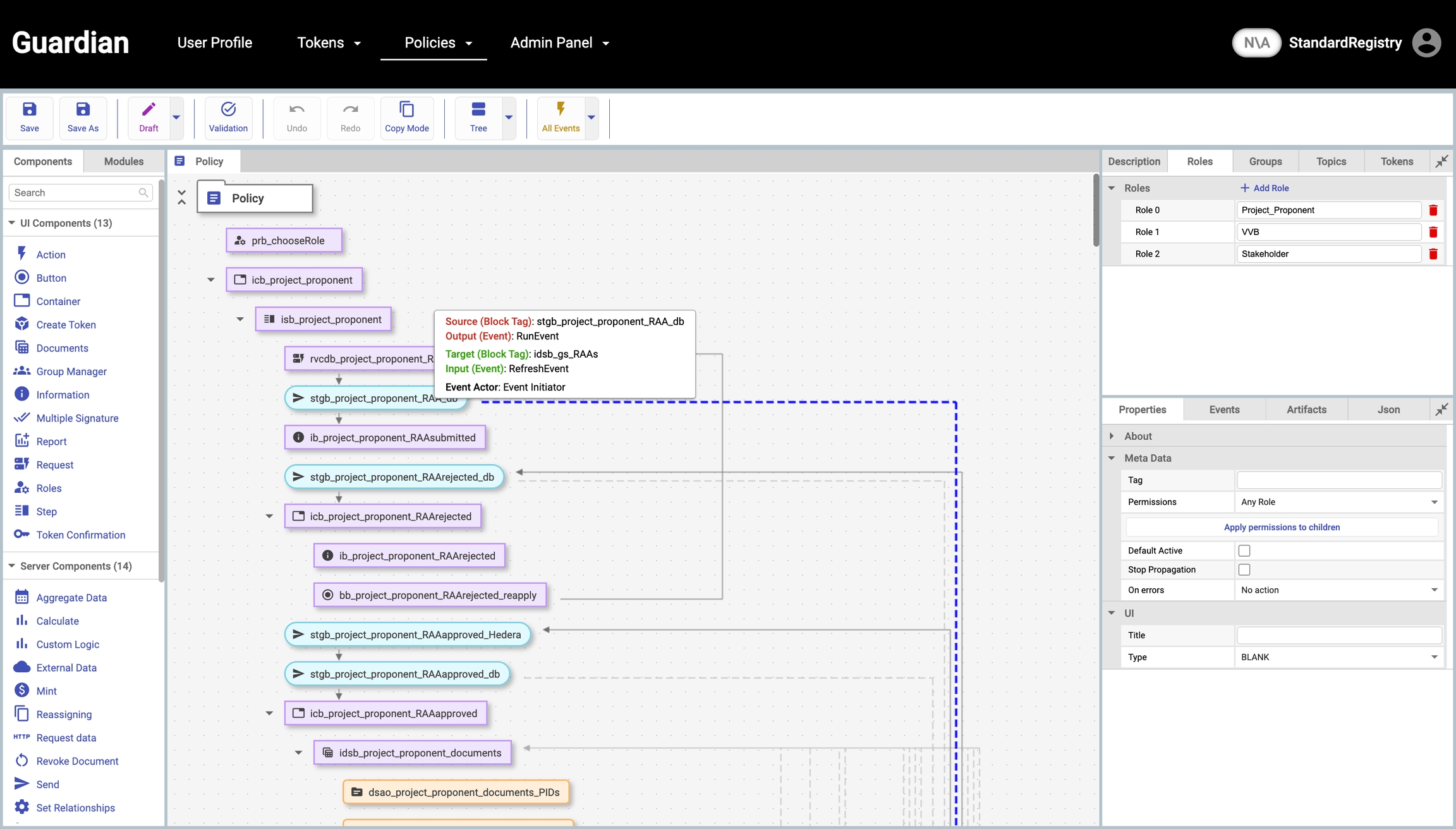Viewport: 1456px width, 829px height.
Task: Tick the Stop Propagation checkbox
Action: click(1244, 569)
